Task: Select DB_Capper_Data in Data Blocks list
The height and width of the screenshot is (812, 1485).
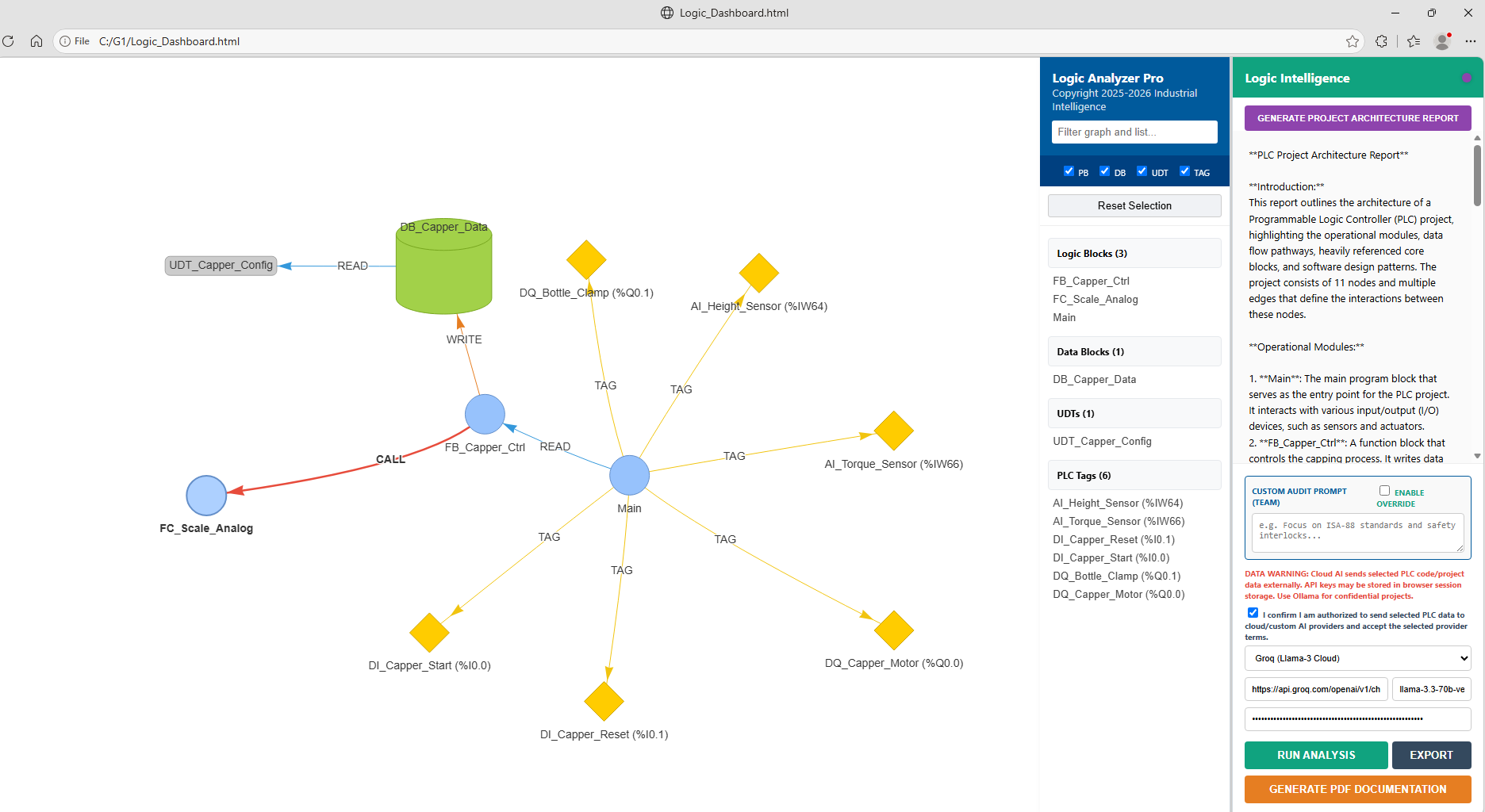Action: pos(1094,379)
